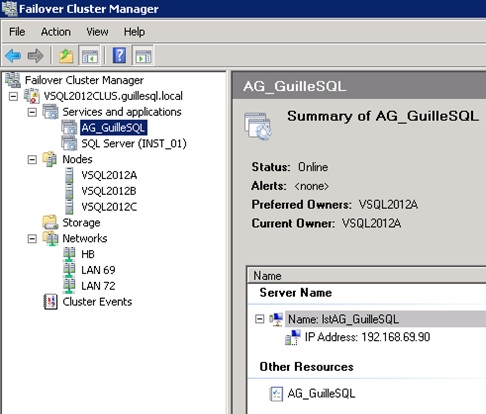This screenshot has width=486, height=414.
Task: Collapse the lstAG_GuilleSQL server name resource
Action: tap(259, 319)
